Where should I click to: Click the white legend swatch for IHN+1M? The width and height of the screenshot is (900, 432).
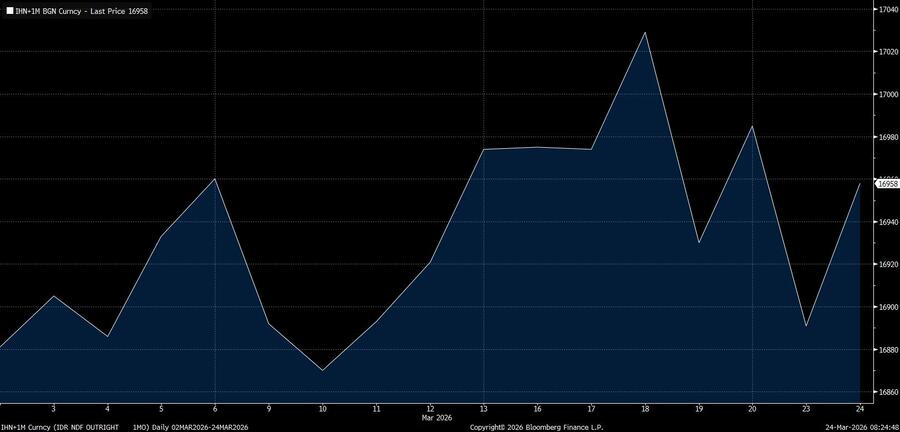point(9,10)
